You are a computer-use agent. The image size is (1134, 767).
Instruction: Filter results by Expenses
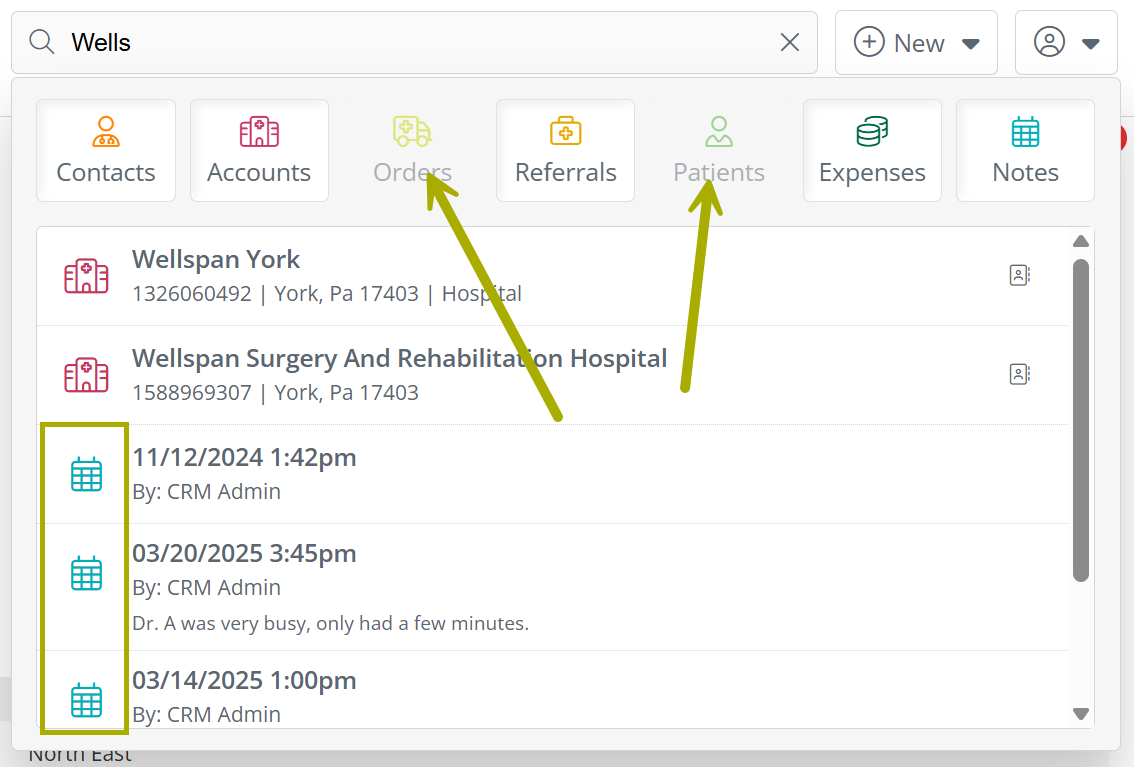872,150
